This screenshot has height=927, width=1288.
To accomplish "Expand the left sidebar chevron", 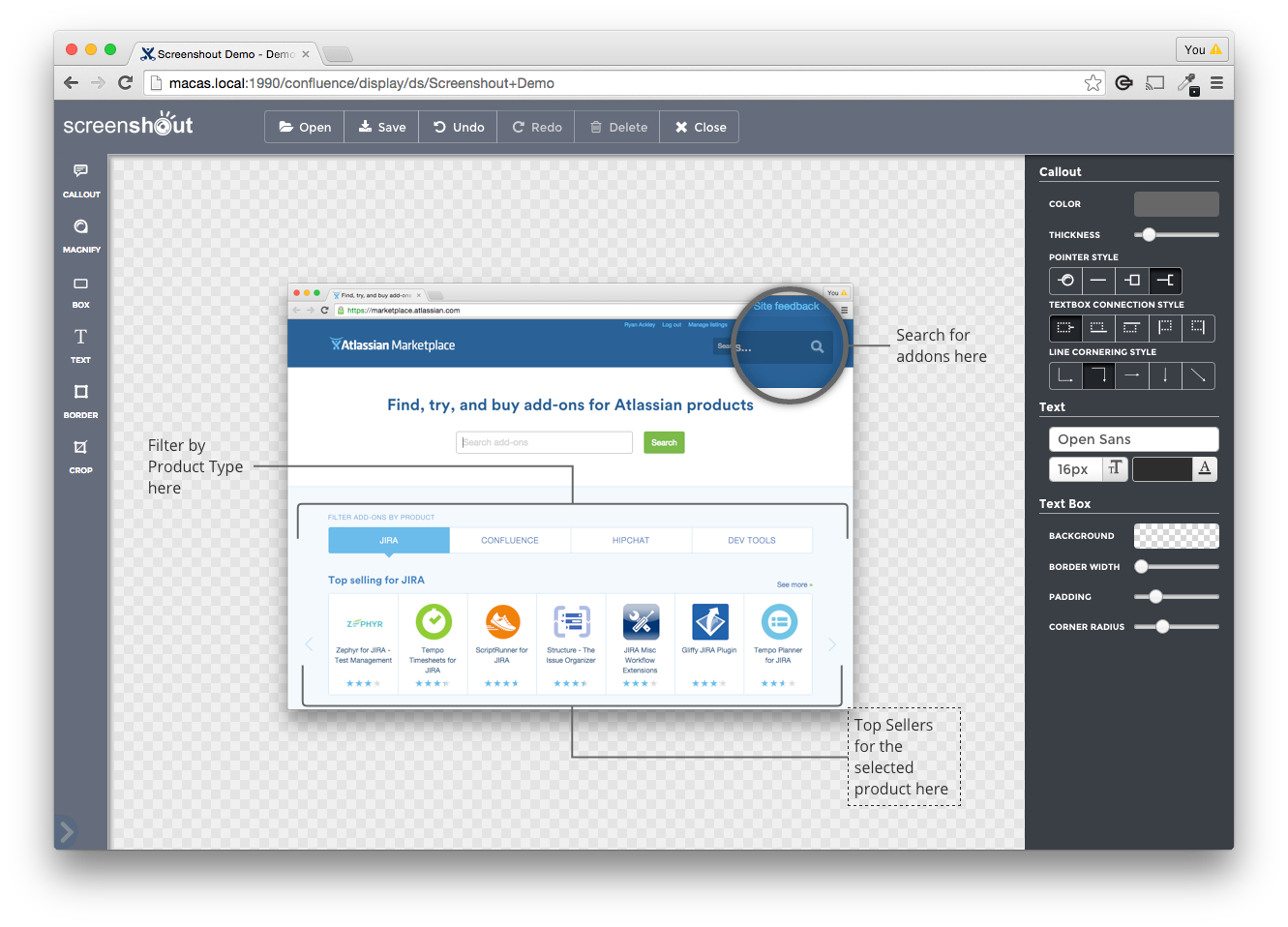I will pyautogui.click(x=67, y=831).
